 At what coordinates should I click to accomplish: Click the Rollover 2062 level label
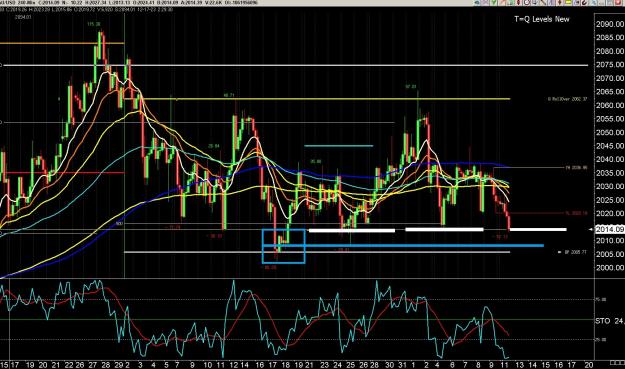(x=567, y=99)
